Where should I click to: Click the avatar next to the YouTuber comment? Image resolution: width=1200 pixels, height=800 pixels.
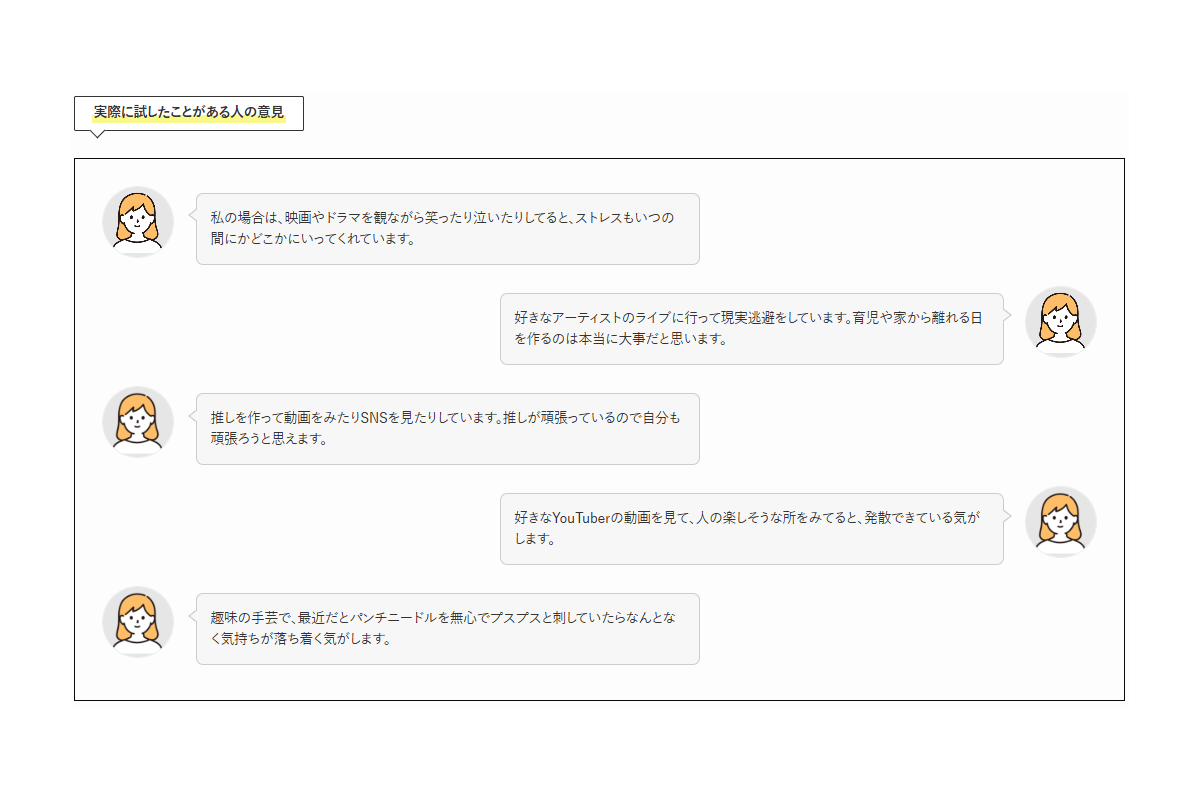pos(1060,522)
